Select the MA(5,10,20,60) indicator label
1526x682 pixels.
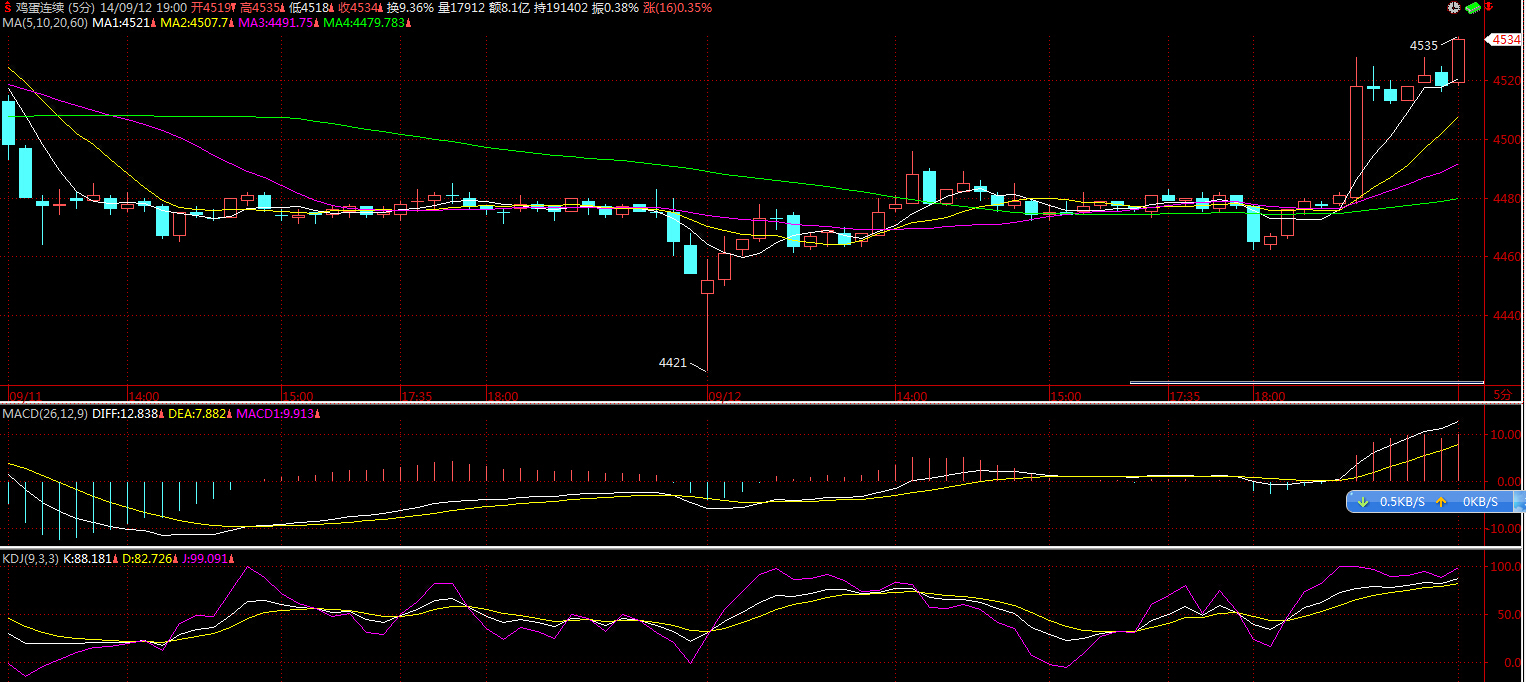click(x=45, y=22)
